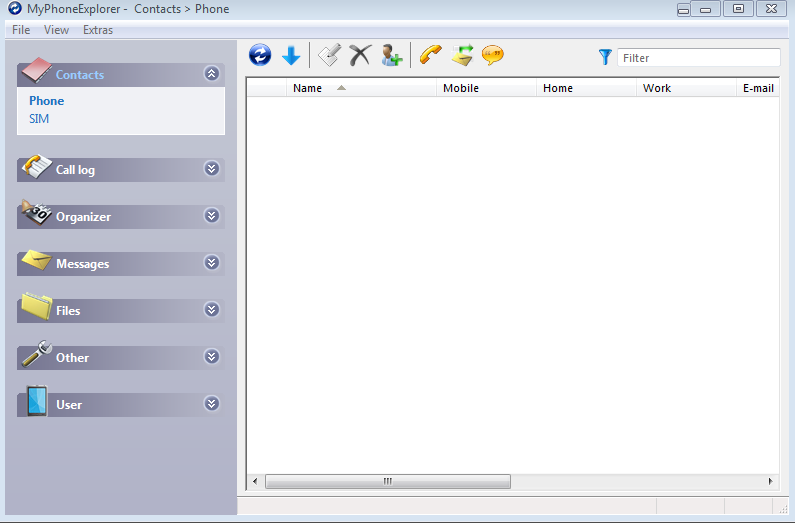Click the Other panel header label
This screenshot has width=795, height=523.
[73, 358]
